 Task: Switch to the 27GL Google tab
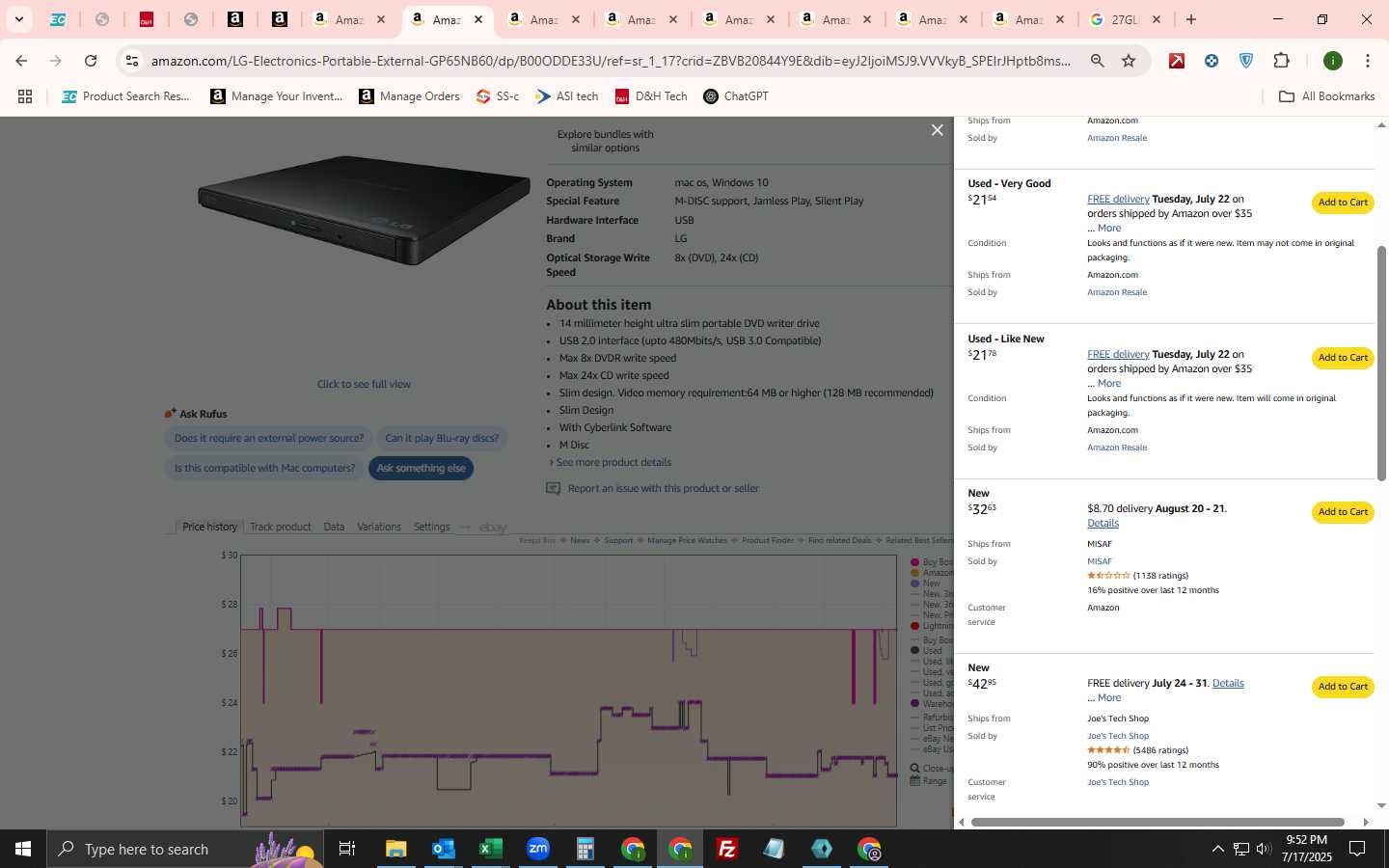click(1125, 19)
